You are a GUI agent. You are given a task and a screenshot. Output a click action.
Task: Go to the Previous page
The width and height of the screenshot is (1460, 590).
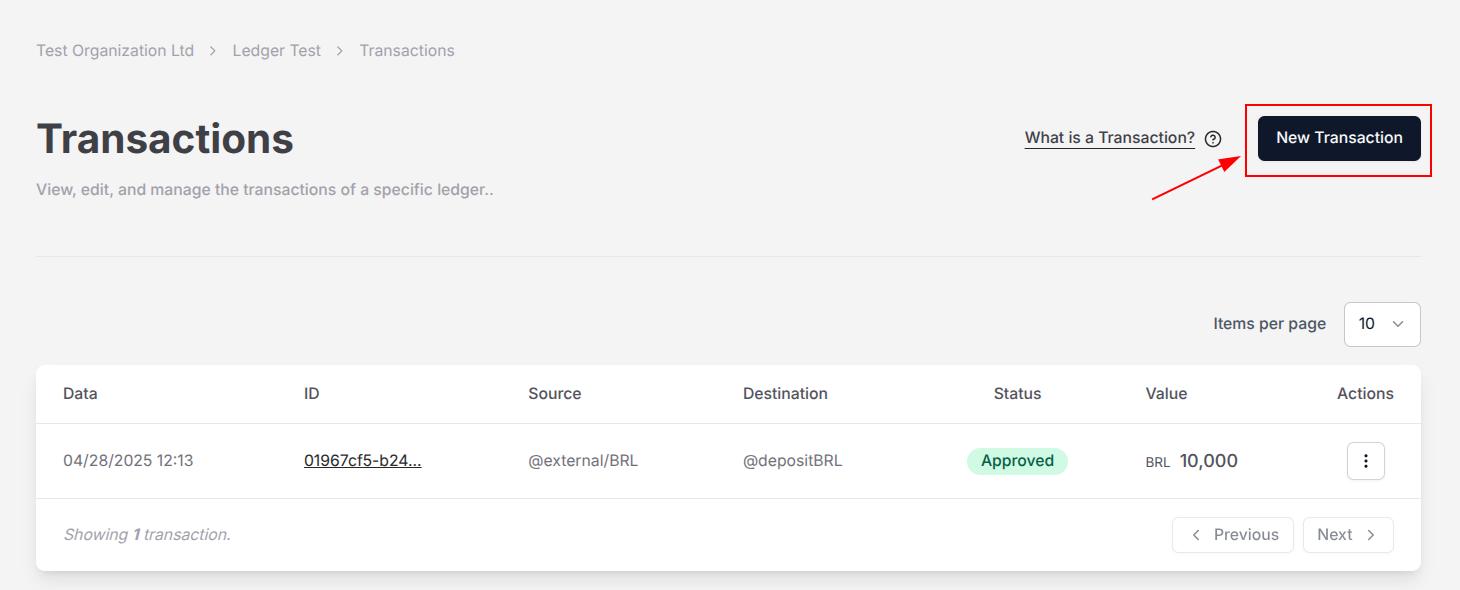click(x=1233, y=535)
